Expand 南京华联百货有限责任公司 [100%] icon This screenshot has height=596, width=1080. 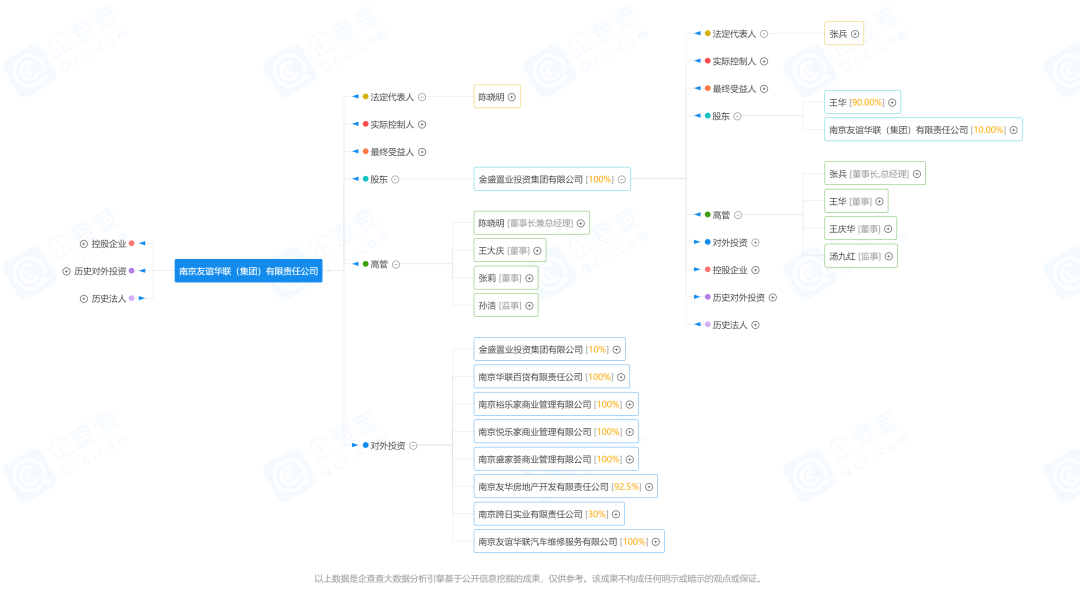(x=621, y=378)
